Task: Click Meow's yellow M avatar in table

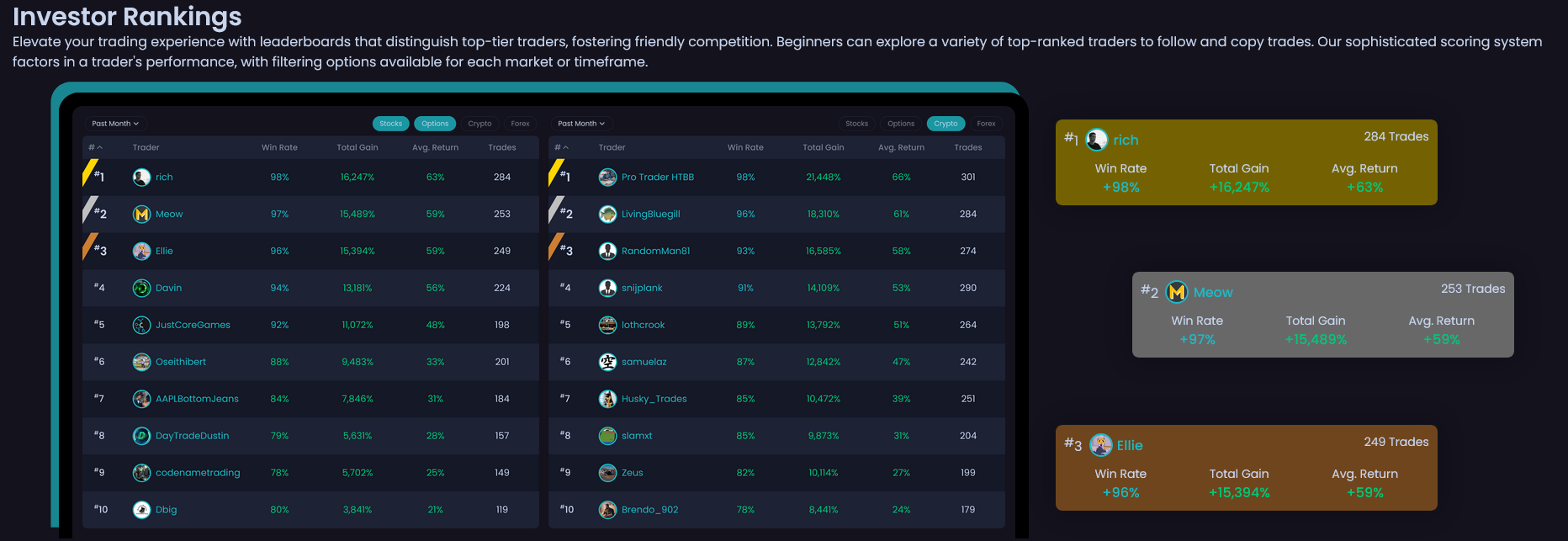Action: tap(141, 214)
